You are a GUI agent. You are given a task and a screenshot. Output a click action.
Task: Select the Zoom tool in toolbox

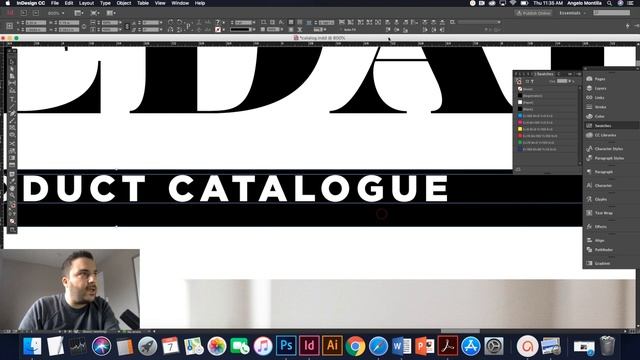(12, 195)
